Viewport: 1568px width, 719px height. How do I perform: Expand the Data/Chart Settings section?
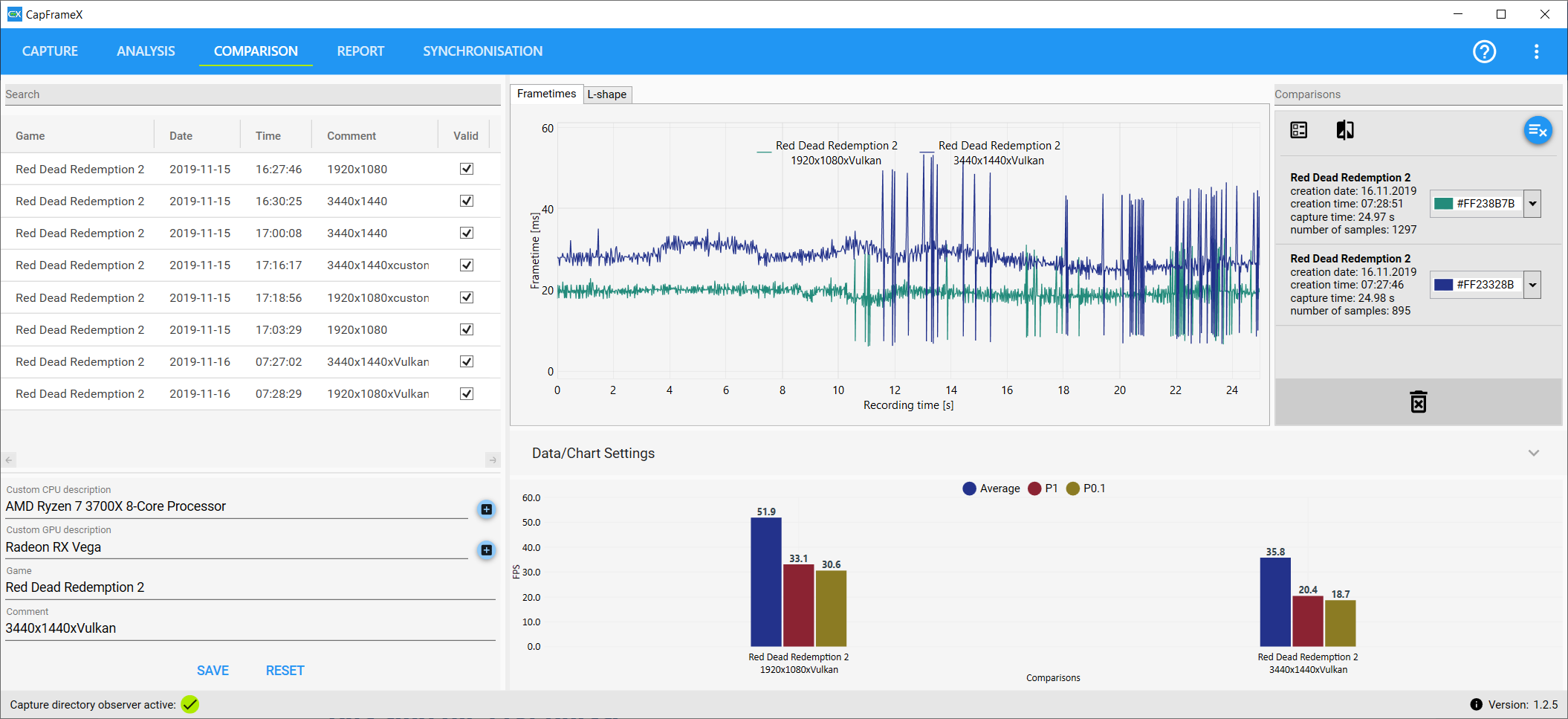(x=1534, y=453)
